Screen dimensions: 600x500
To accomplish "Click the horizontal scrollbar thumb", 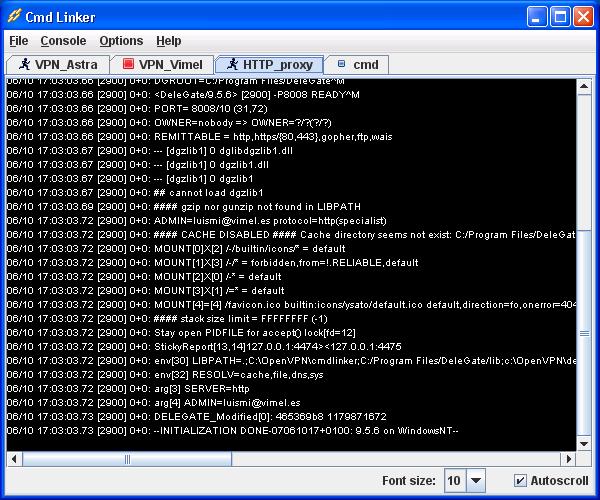I will point(127,459).
